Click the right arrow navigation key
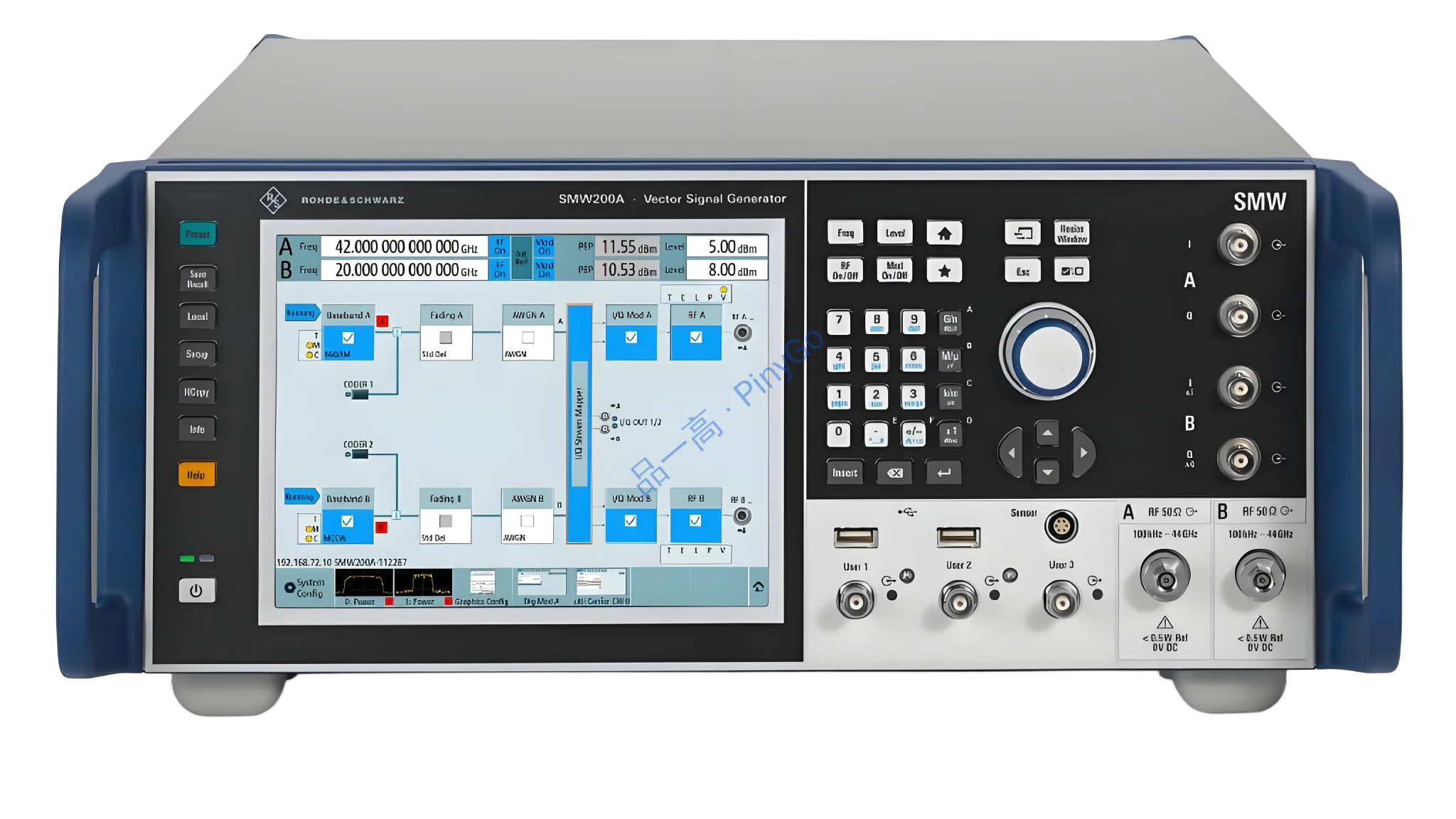The width and height of the screenshot is (1456, 819). click(x=1083, y=452)
